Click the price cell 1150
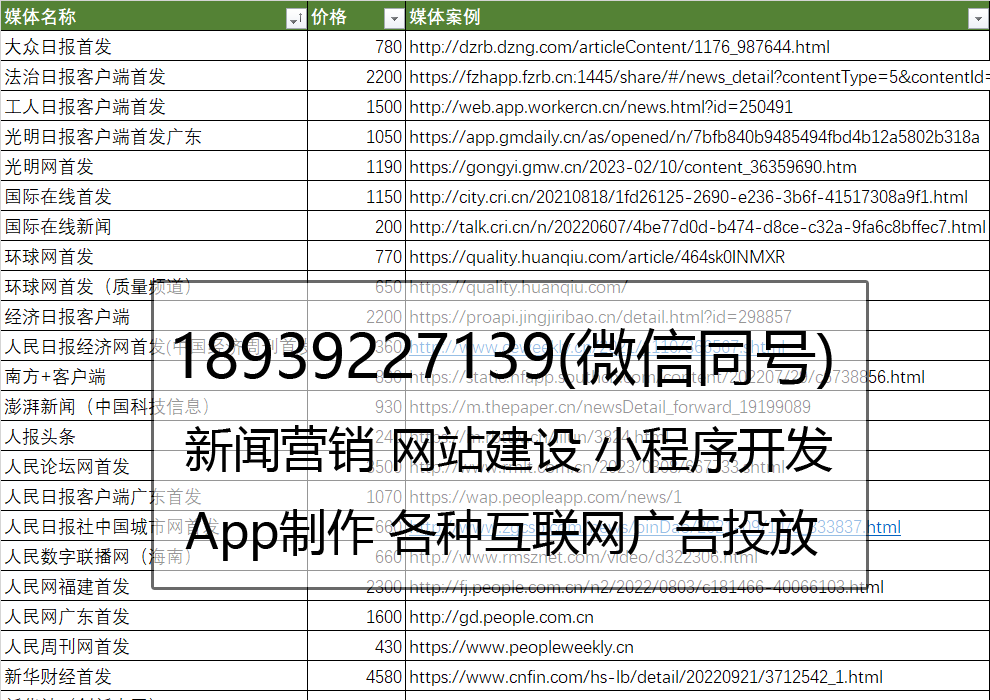 click(x=356, y=196)
